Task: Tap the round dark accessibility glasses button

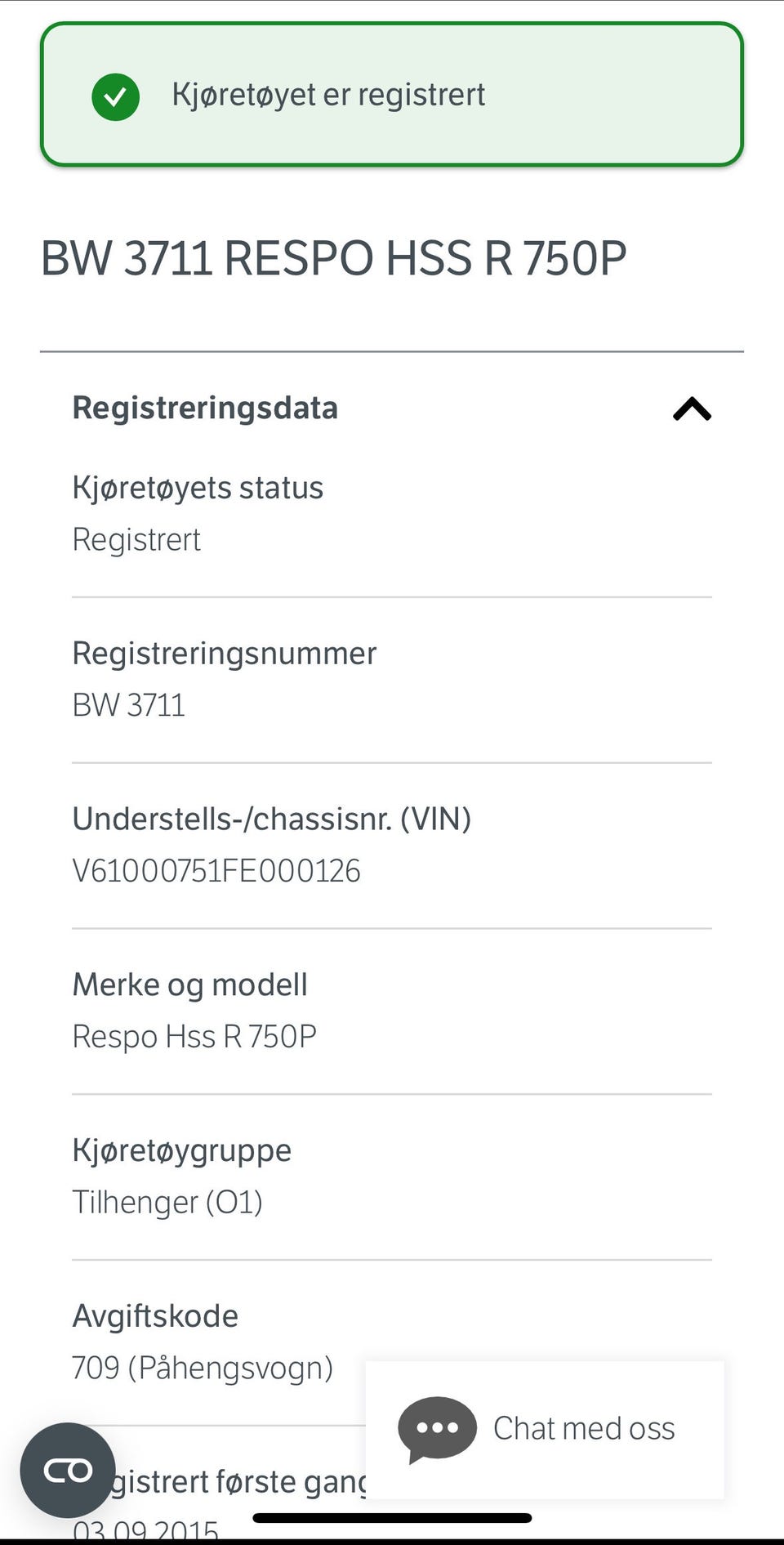Action: point(68,1470)
